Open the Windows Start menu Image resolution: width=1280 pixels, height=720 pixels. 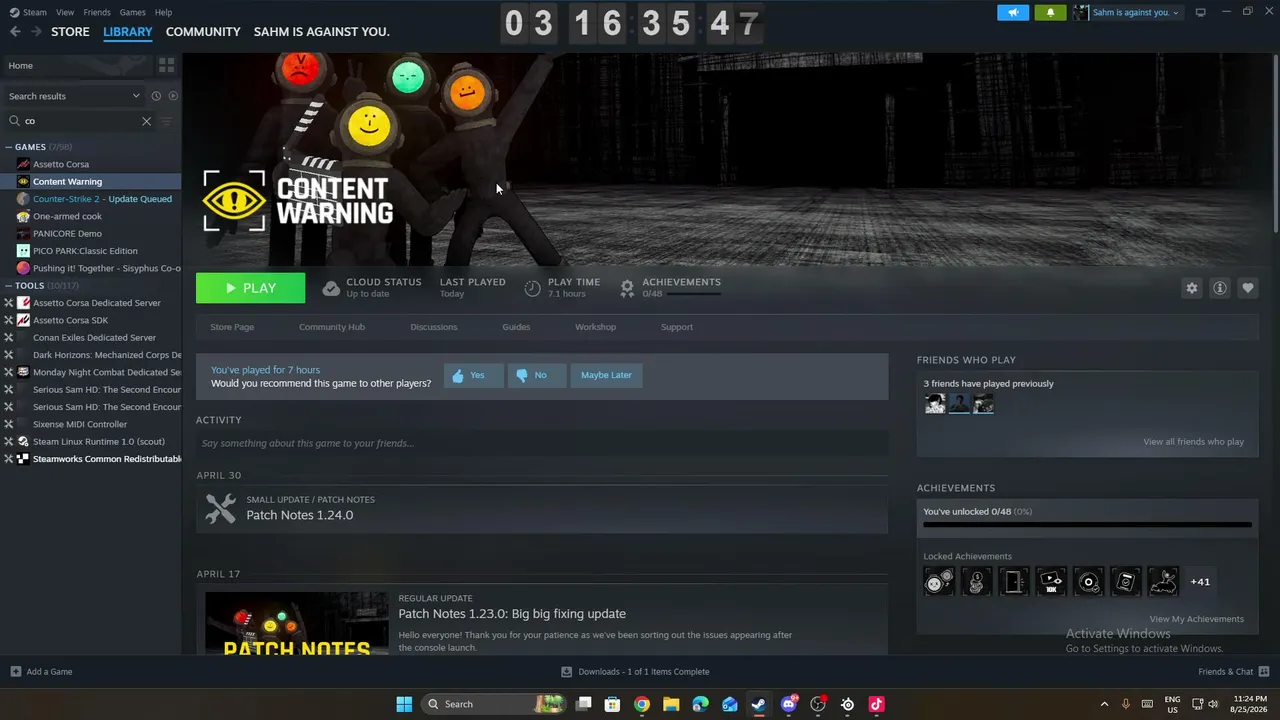[x=404, y=704]
